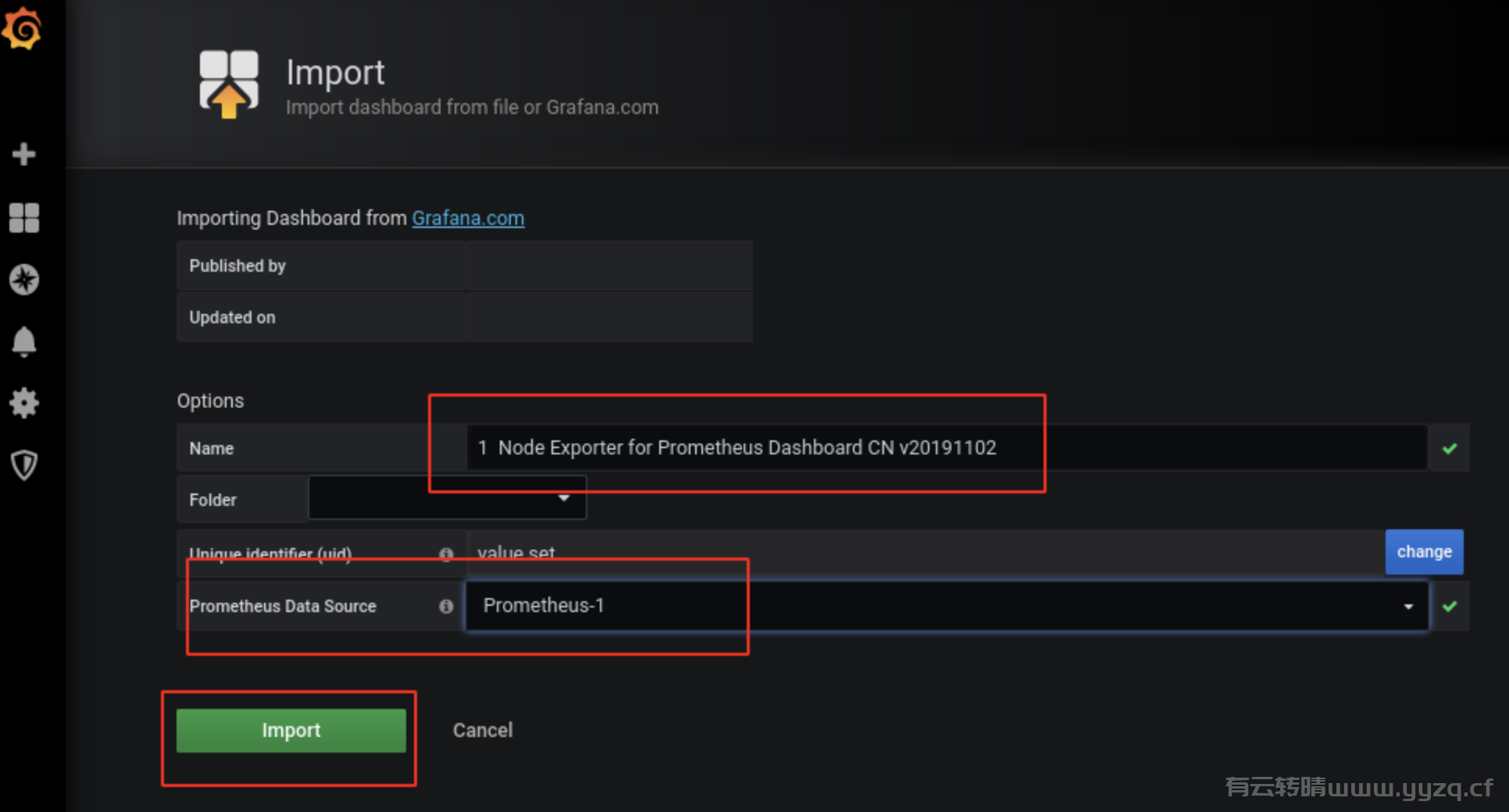This screenshot has width=1509, height=812.
Task: Open the Explore compass icon
Action: point(24,279)
